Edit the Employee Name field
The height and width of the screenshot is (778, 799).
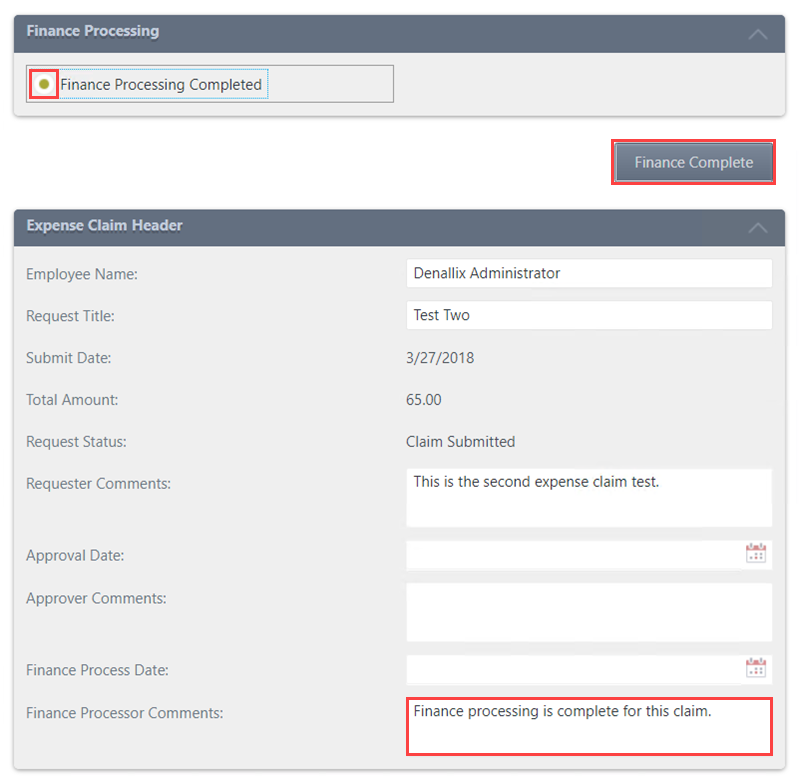point(589,273)
